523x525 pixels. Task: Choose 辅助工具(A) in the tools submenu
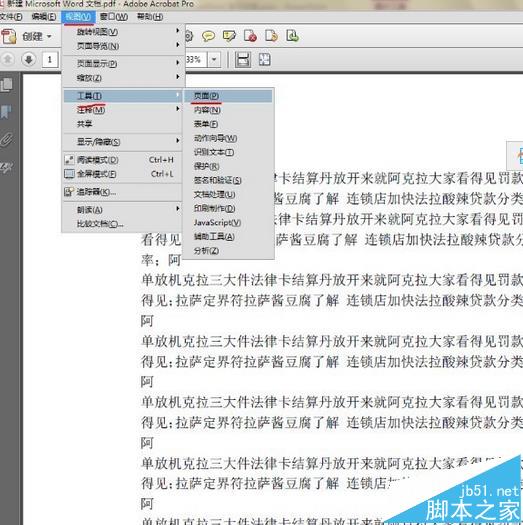[x=228, y=236]
